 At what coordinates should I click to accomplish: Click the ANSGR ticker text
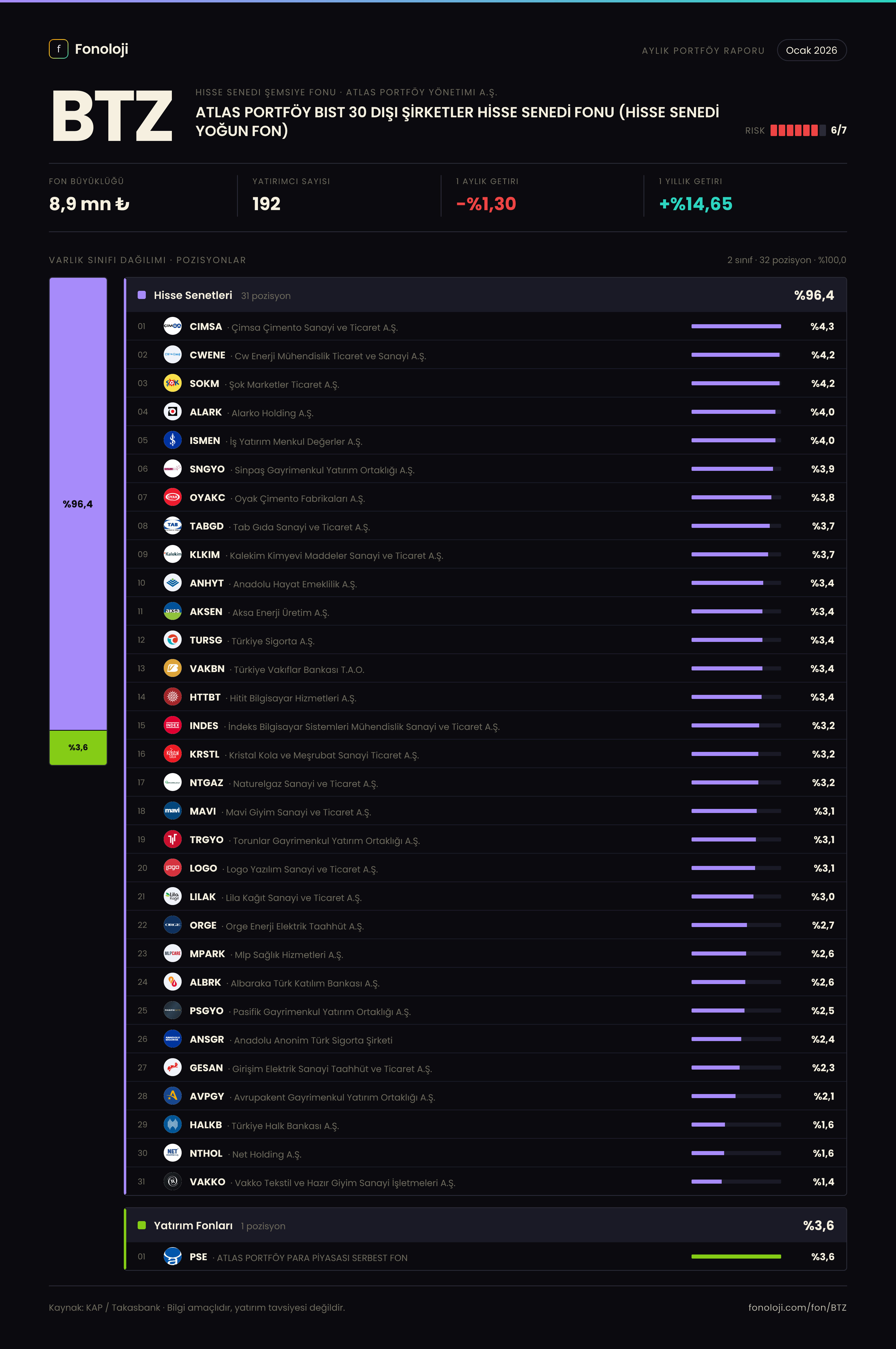pos(207,1039)
